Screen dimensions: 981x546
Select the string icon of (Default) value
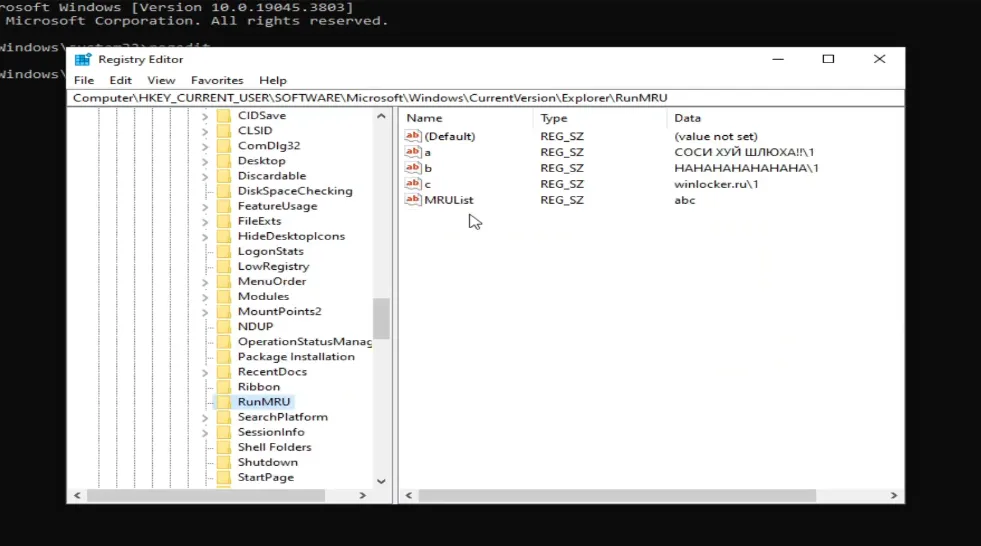pos(413,136)
